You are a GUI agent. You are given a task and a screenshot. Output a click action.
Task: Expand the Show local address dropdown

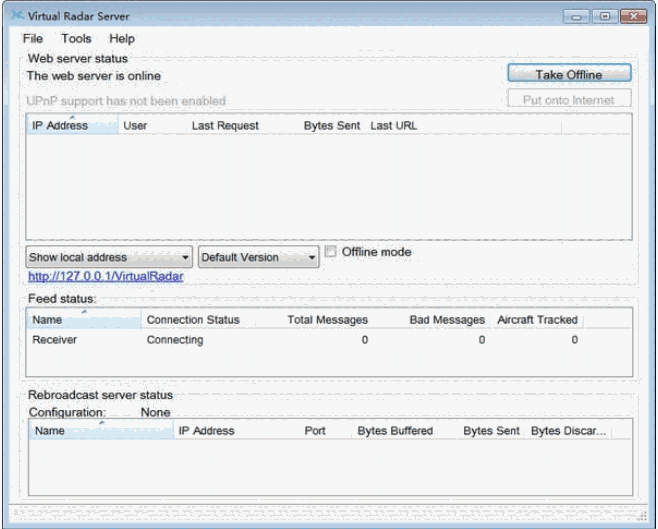click(109, 257)
